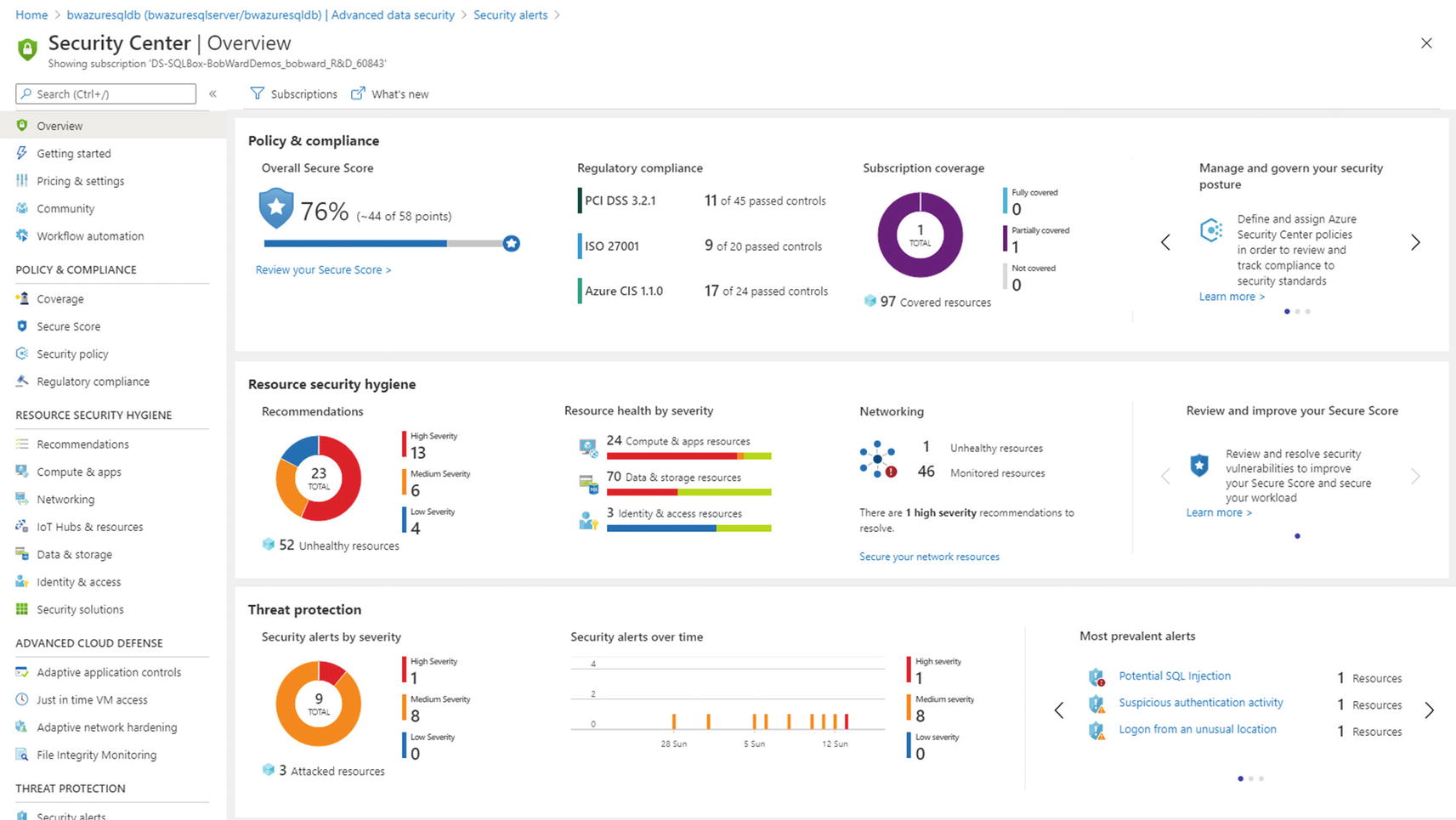The height and width of the screenshot is (820, 1456).
Task: Click the Data & storage sidebar icon
Action: click(22, 554)
